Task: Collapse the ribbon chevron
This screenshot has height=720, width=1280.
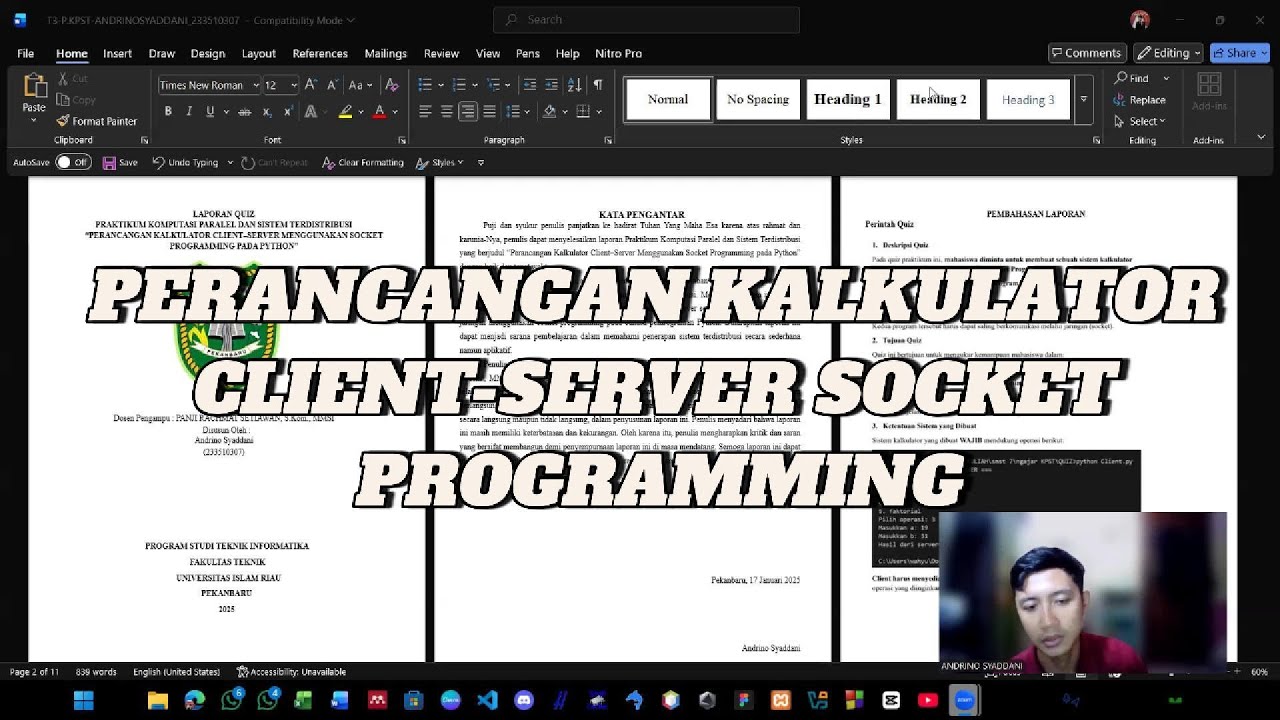Action: (1261, 137)
